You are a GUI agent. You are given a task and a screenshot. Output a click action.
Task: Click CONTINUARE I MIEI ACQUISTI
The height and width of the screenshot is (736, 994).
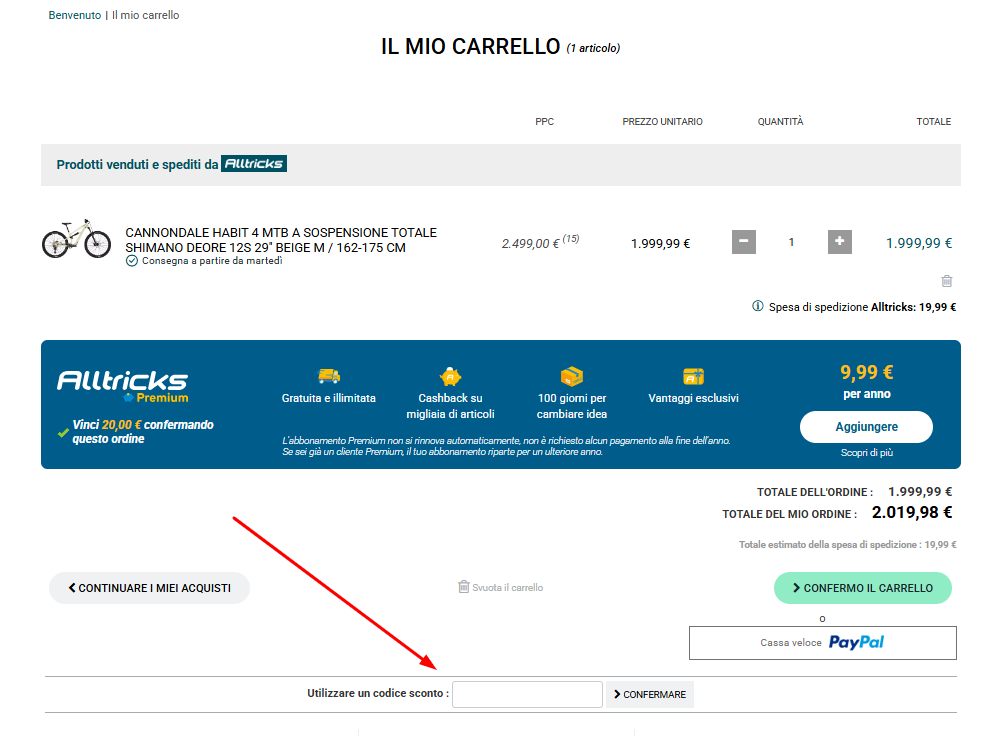point(148,588)
